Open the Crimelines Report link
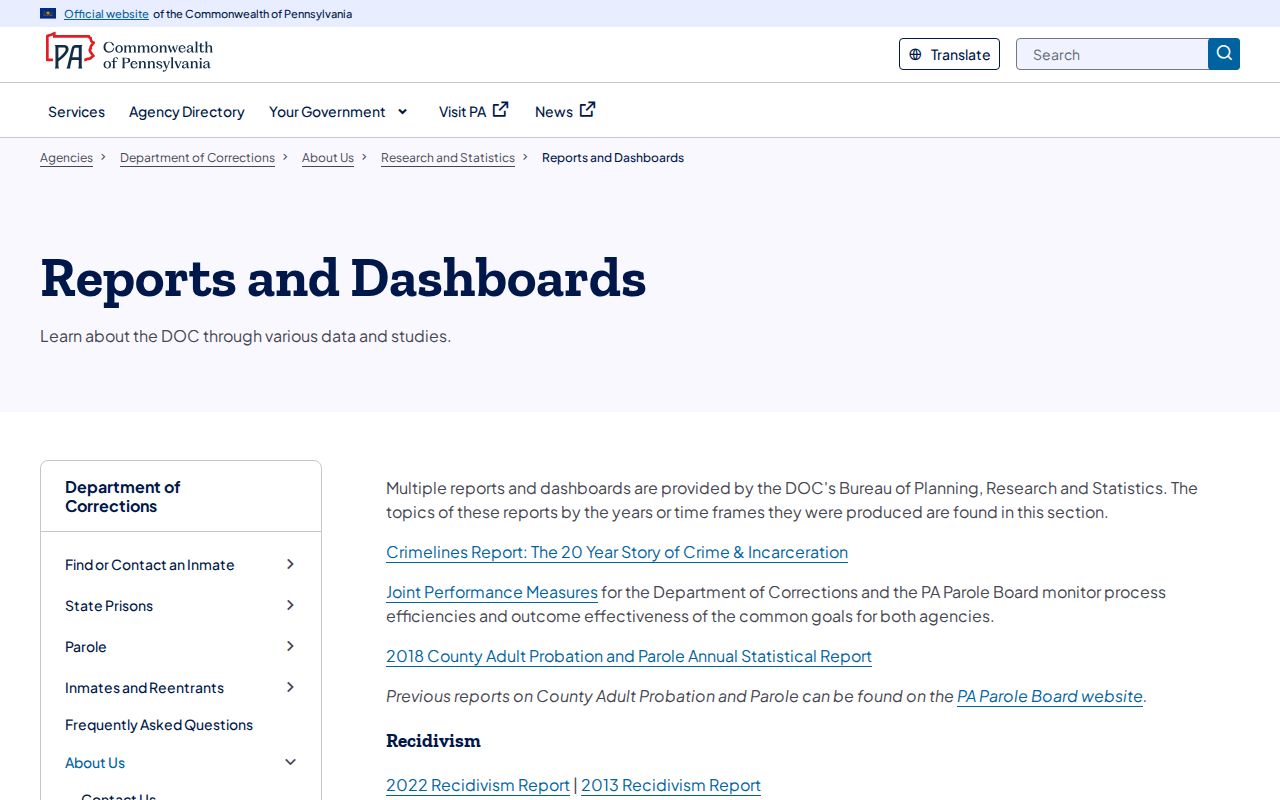Viewport: 1280px width, 800px height. tap(617, 552)
